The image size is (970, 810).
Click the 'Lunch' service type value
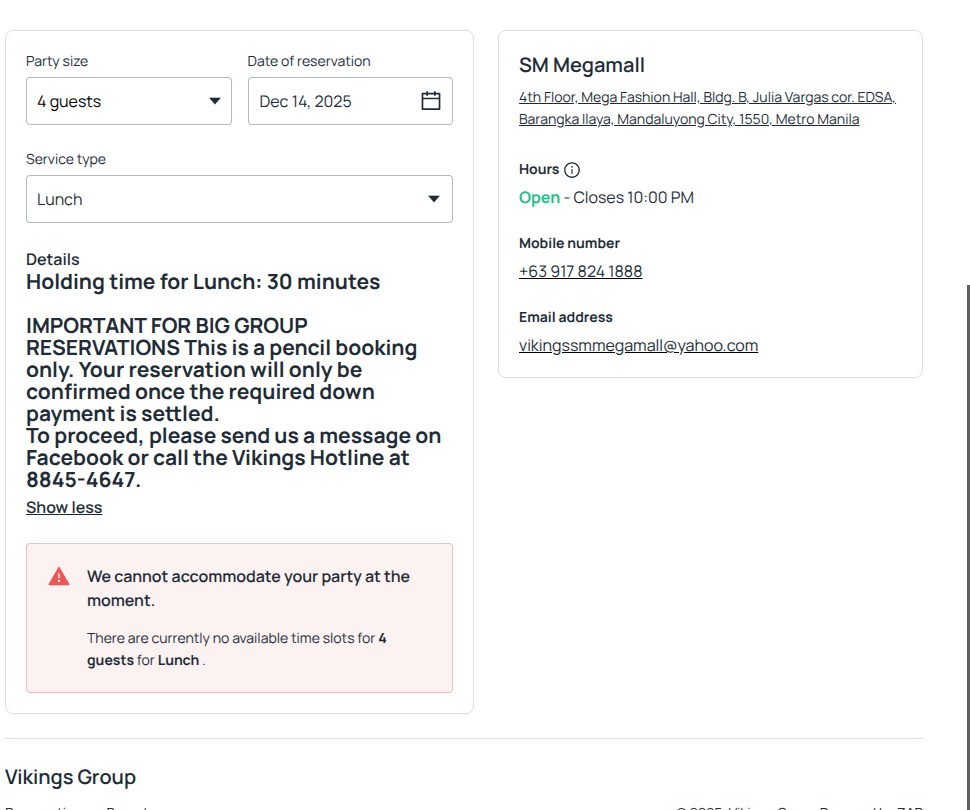(60, 200)
